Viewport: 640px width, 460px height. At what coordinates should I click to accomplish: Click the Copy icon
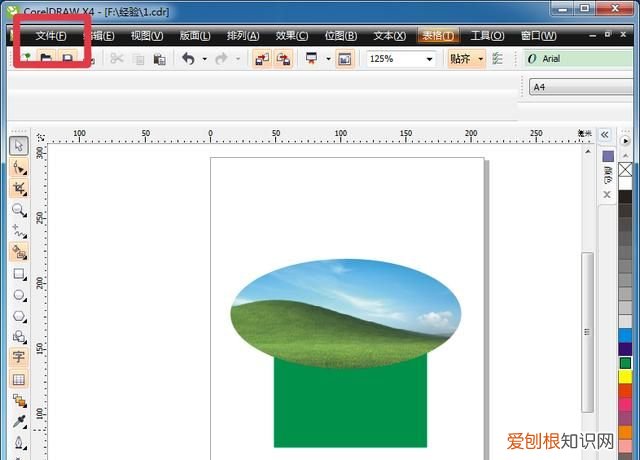(x=138, y=59)
